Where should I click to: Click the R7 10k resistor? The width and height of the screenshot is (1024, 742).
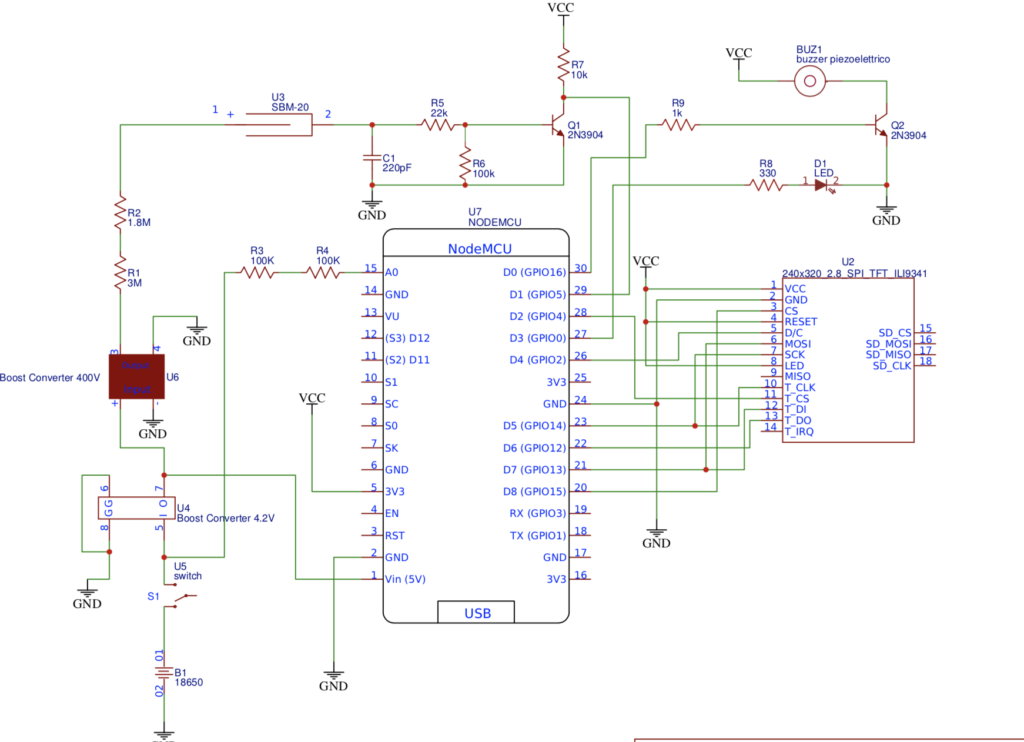(563, 66)
